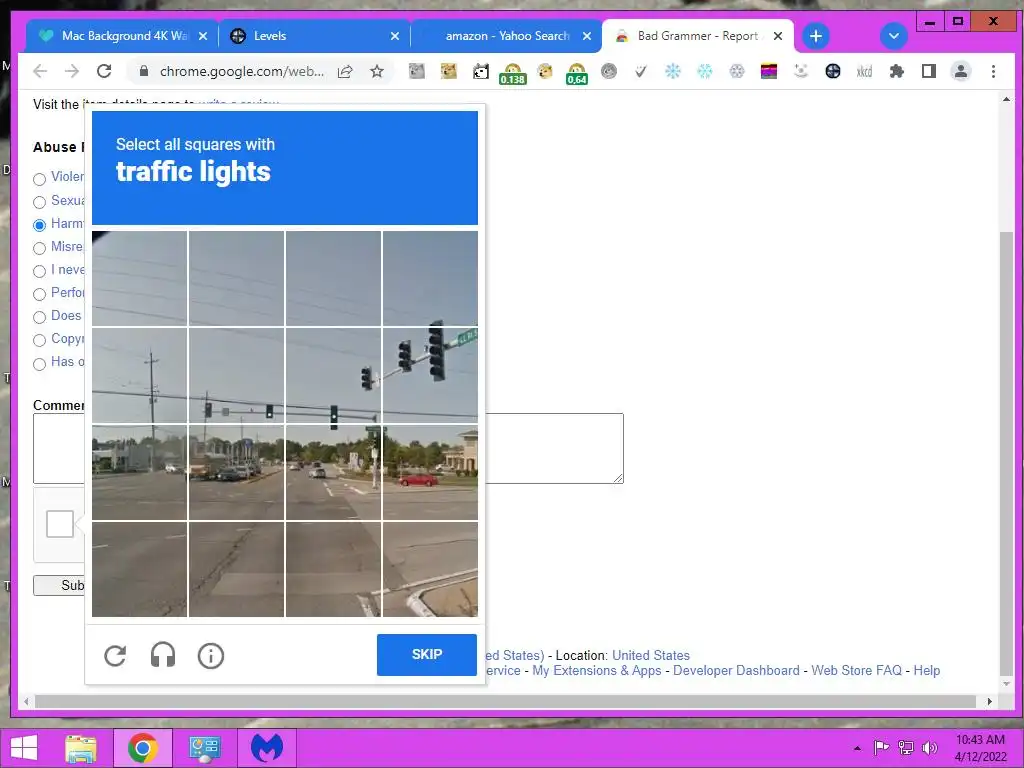
Task: Click the colorful striped extension icon
Action: 769,71
